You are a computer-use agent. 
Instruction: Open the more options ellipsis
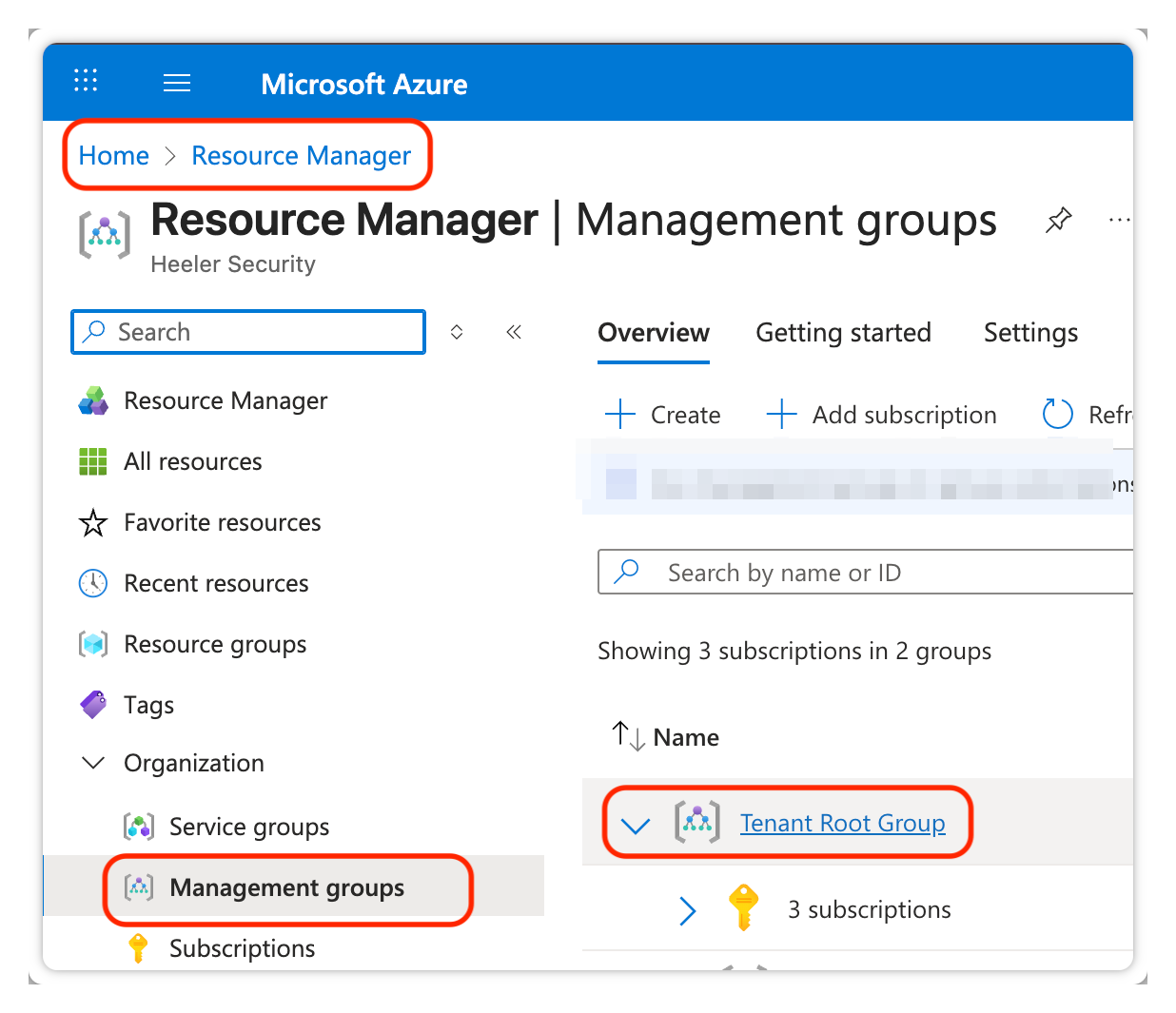[1120, 221]
